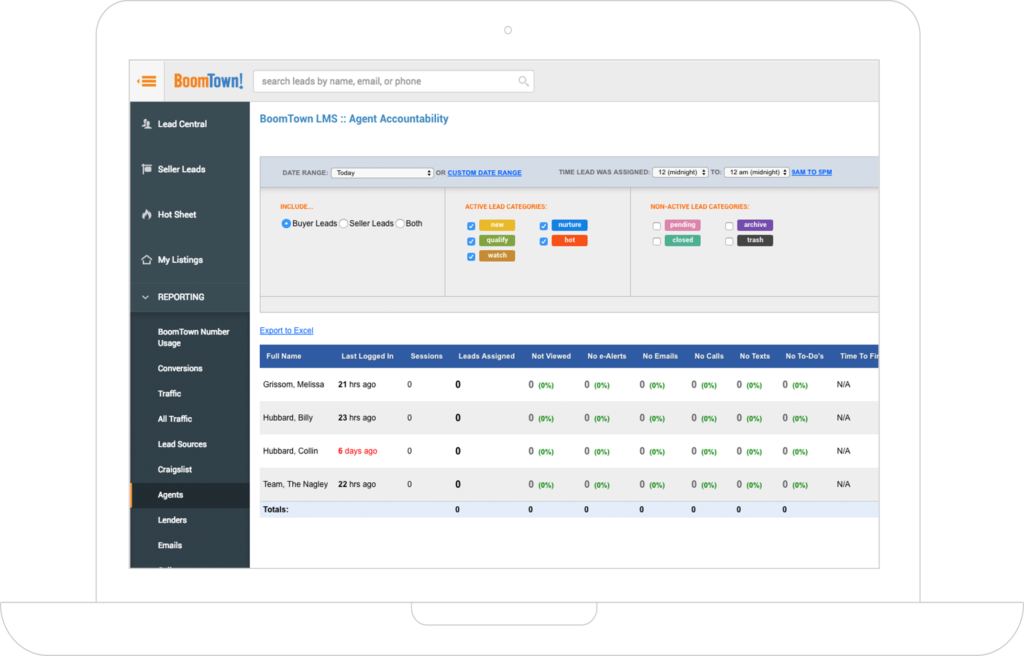The width and height of the screenshot is (1024, 656).
Task: Sort by No Calls column header
Action: [709, 356]
